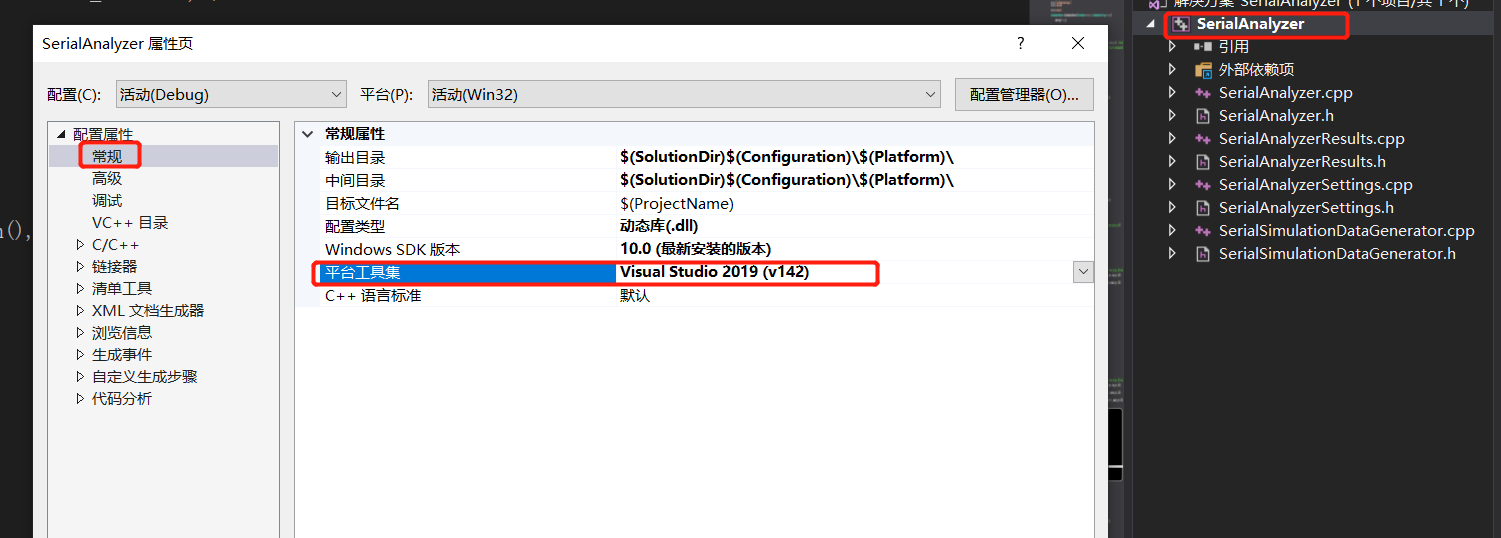The image size is (1501, 538).
Task: Click the SerialAnalyzerSettings.cpp file icon
Action: (x=1203, y=185)
